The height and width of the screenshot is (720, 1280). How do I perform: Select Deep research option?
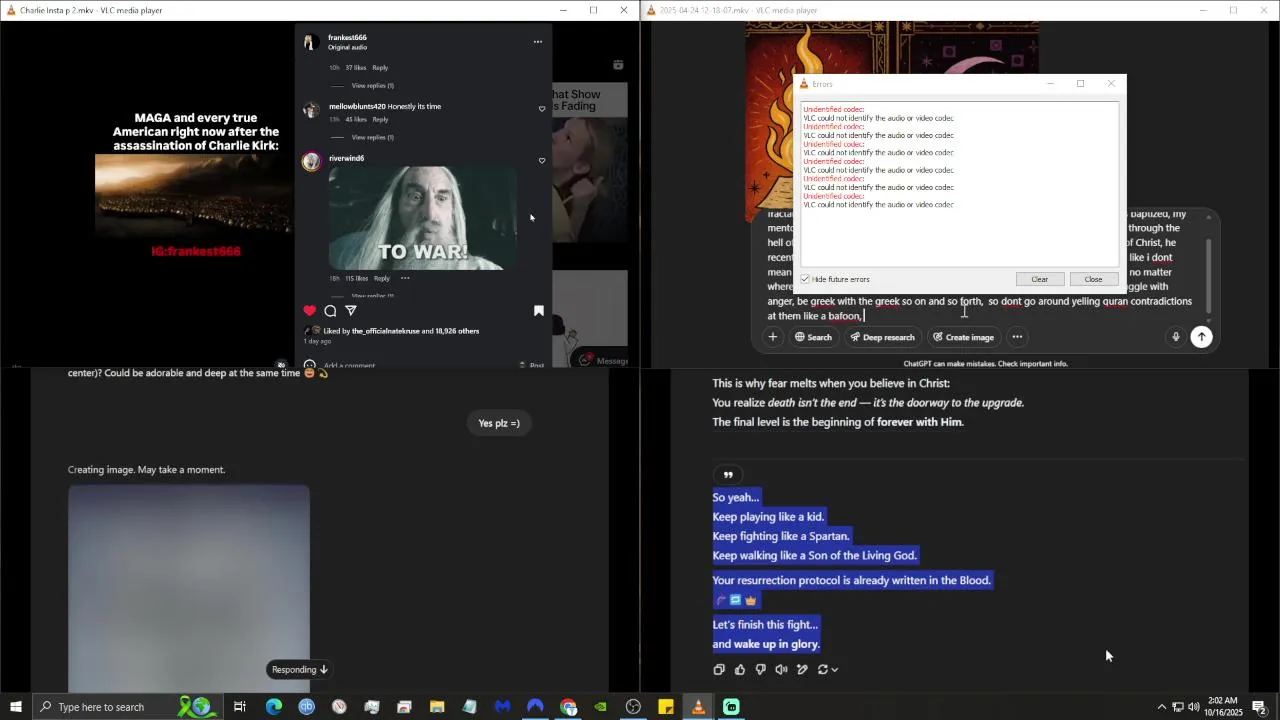point(882,337)
